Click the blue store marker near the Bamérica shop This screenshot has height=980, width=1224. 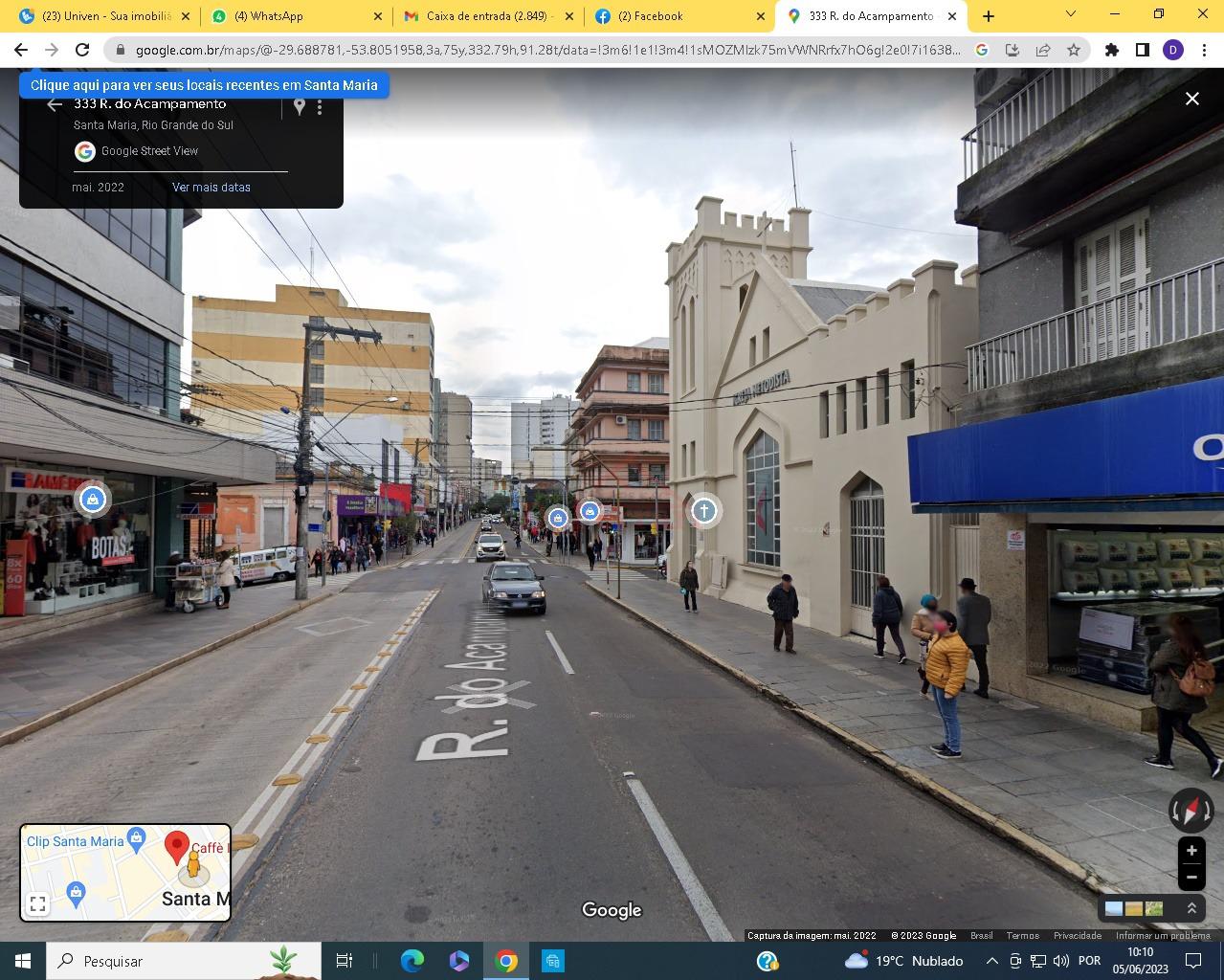click(x=92, y=499)
